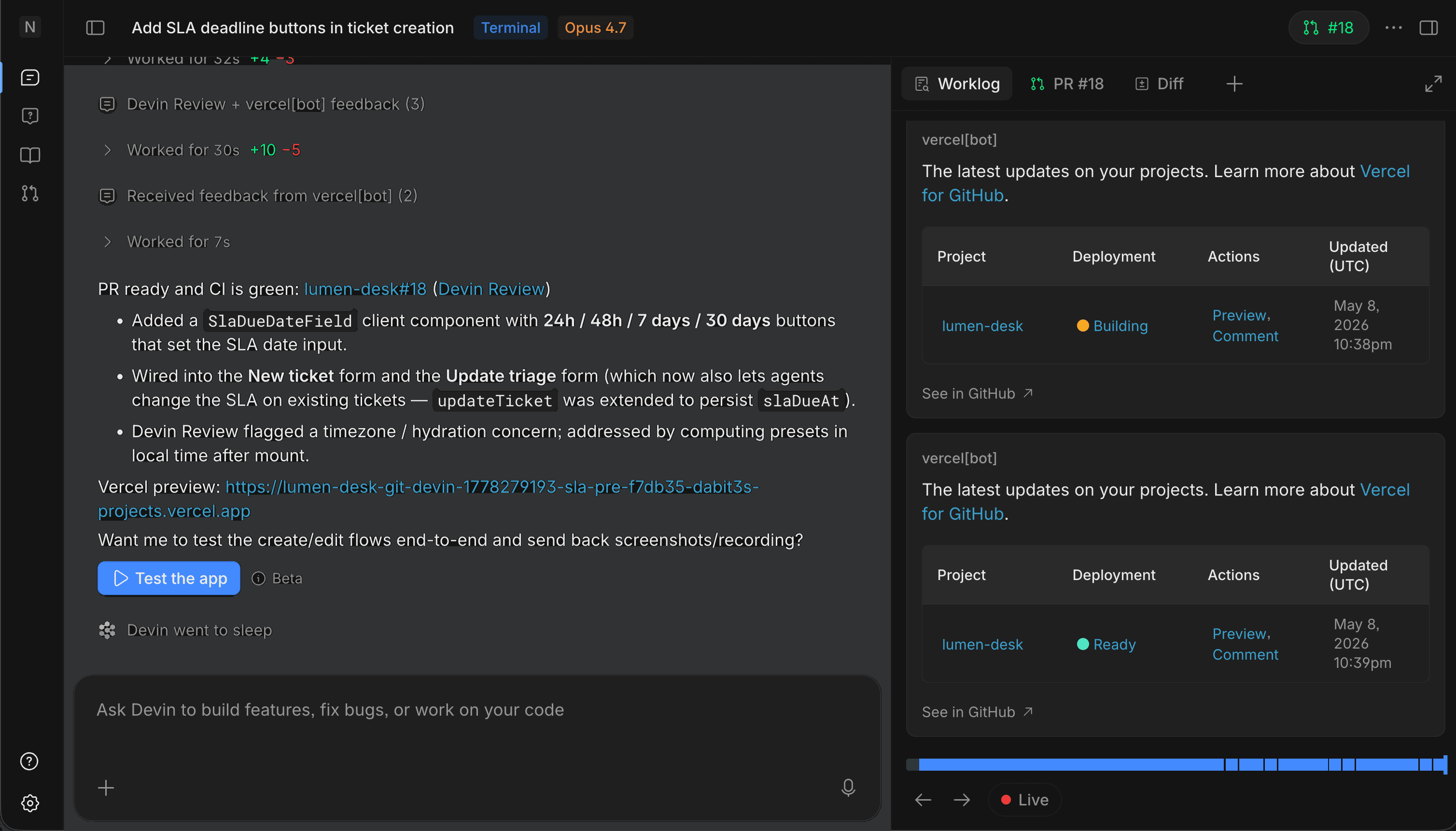Open the more options ellipsis menu
The height and width of the screenshot is (831, 1456).
point(1394,28)
